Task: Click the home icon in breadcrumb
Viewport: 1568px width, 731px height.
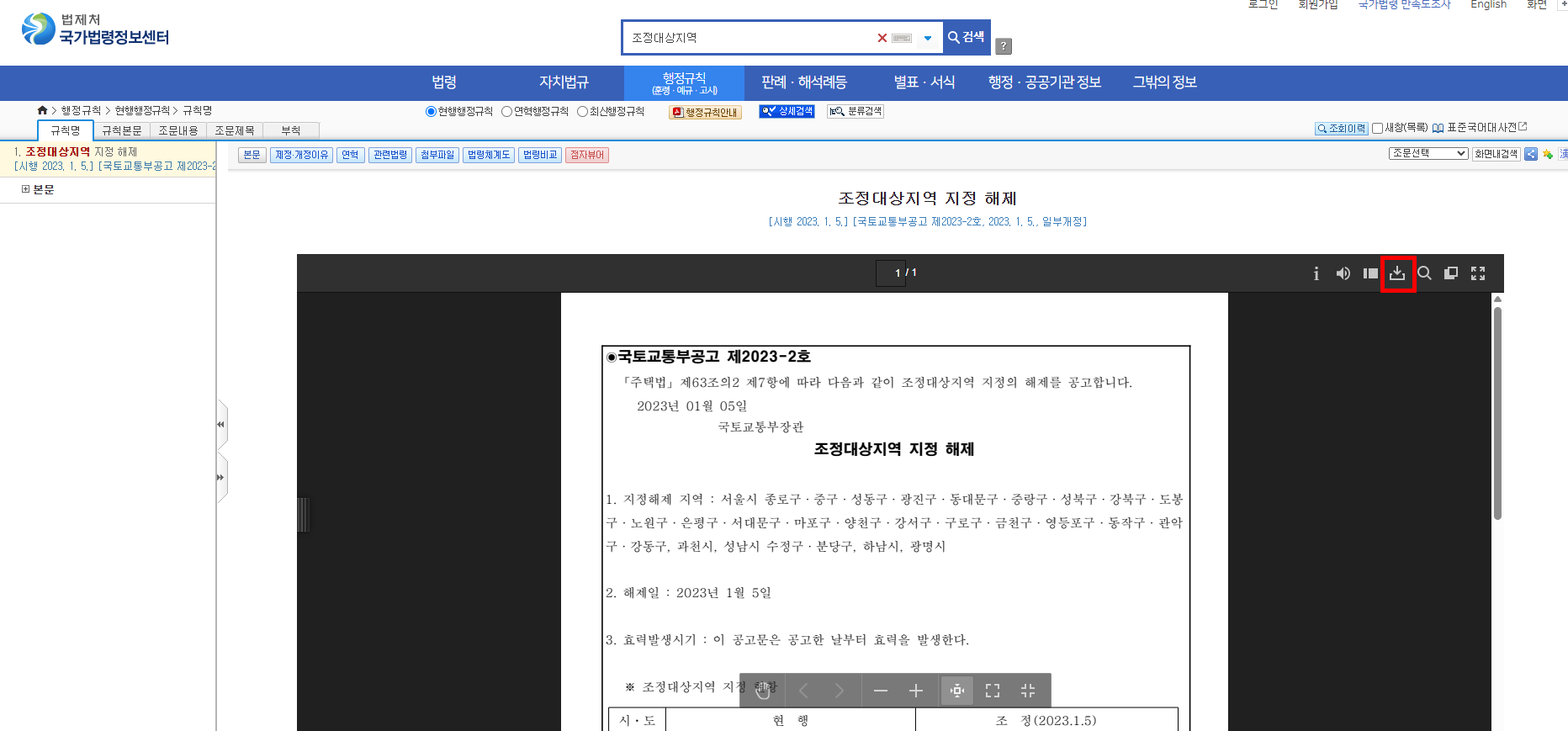Action: 42,110
